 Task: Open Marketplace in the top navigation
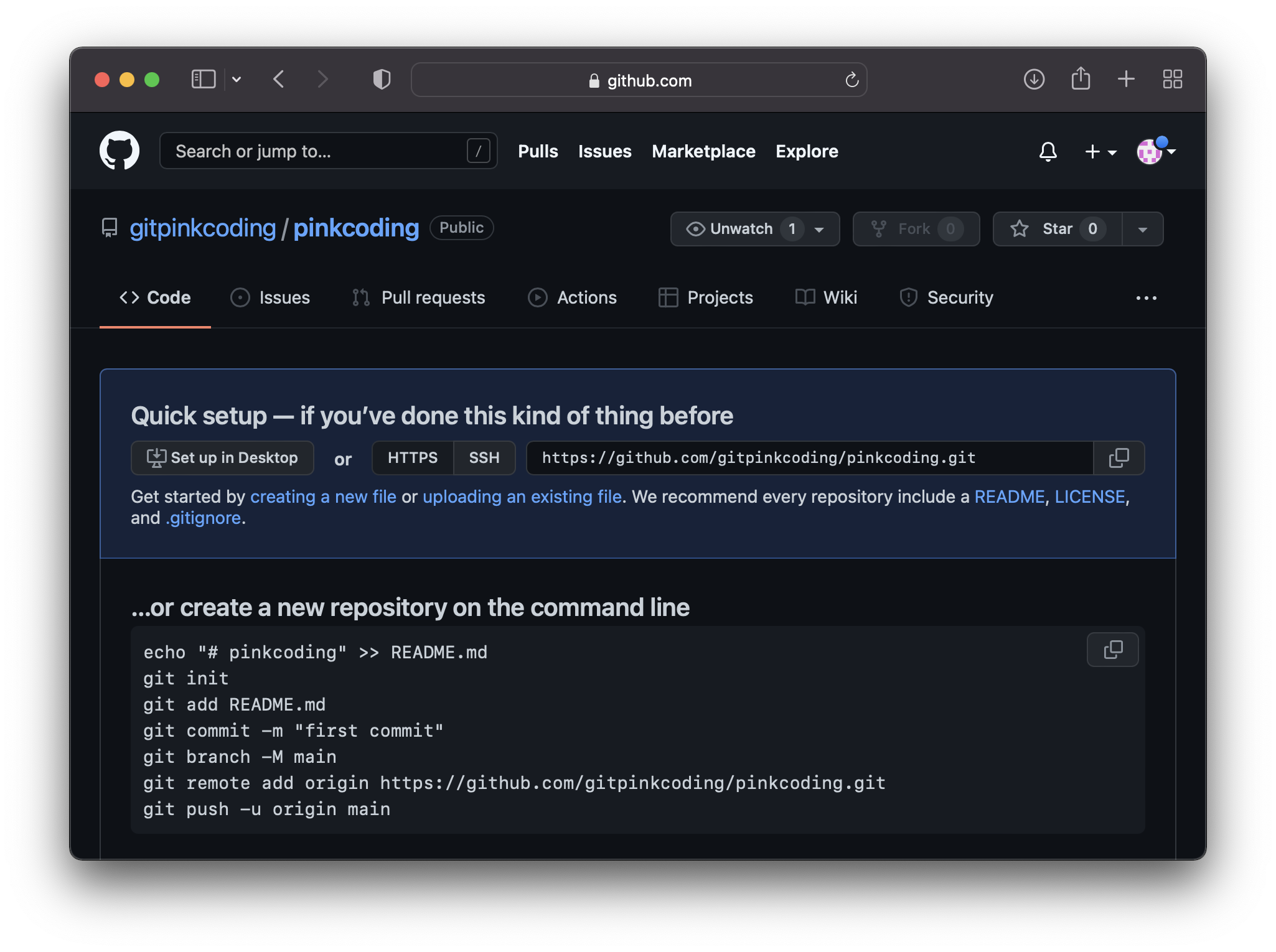click(703, 151)
